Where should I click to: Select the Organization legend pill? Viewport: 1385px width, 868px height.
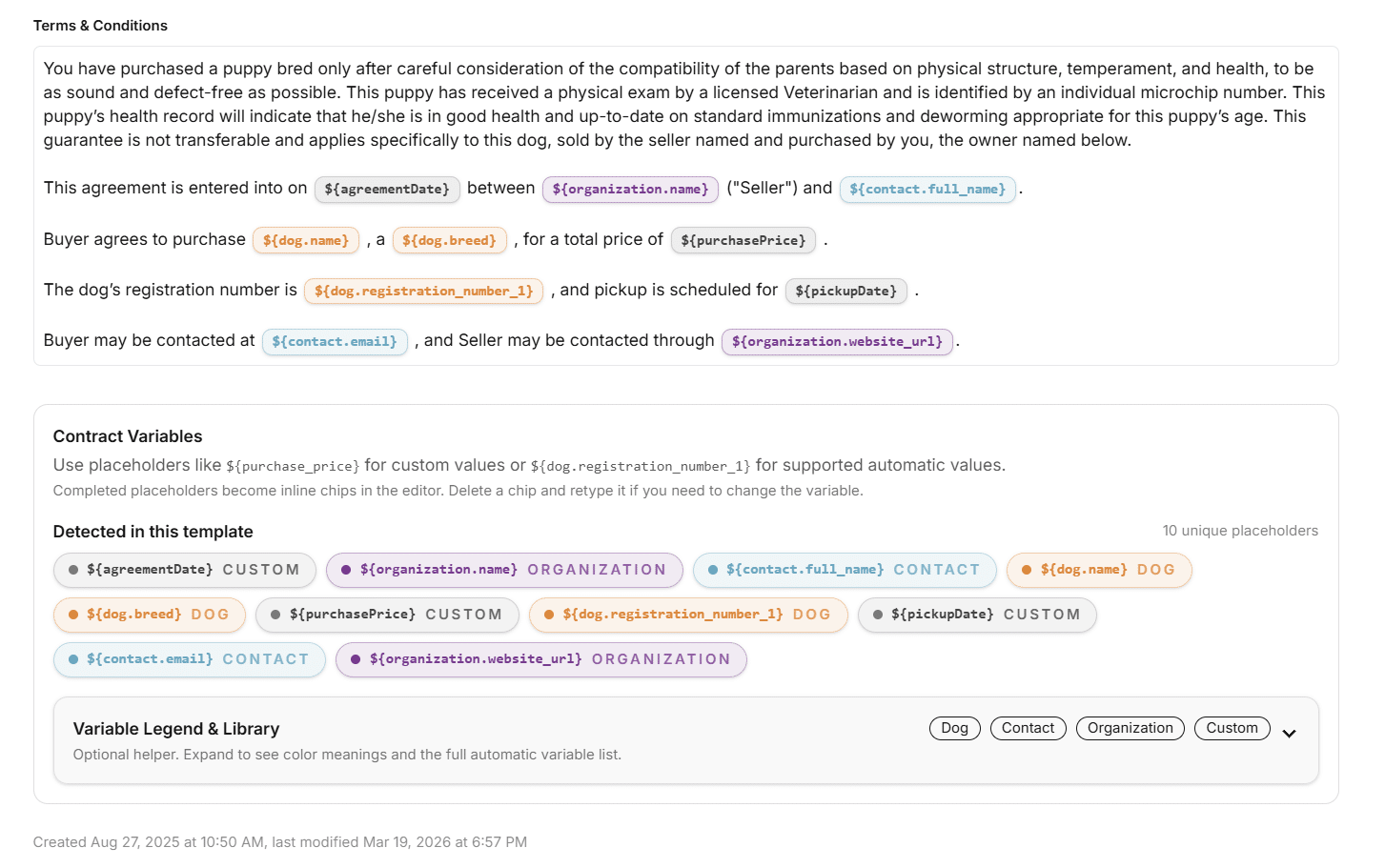(1130, 728)
